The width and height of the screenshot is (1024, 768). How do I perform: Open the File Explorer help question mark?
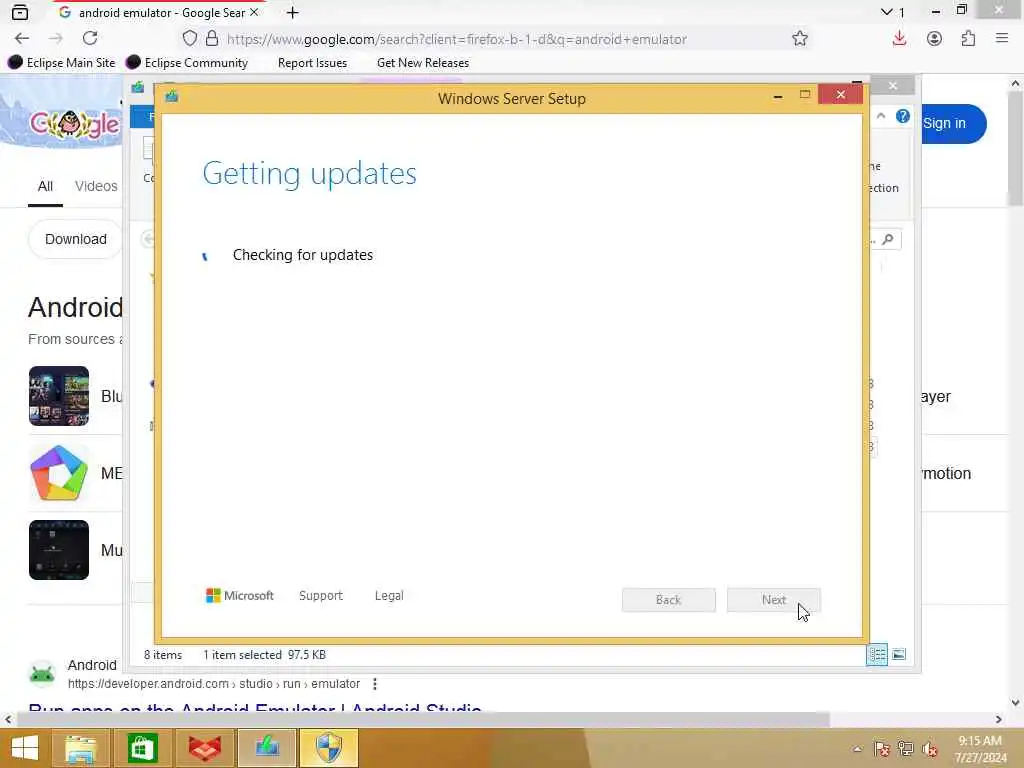(903, 116)
